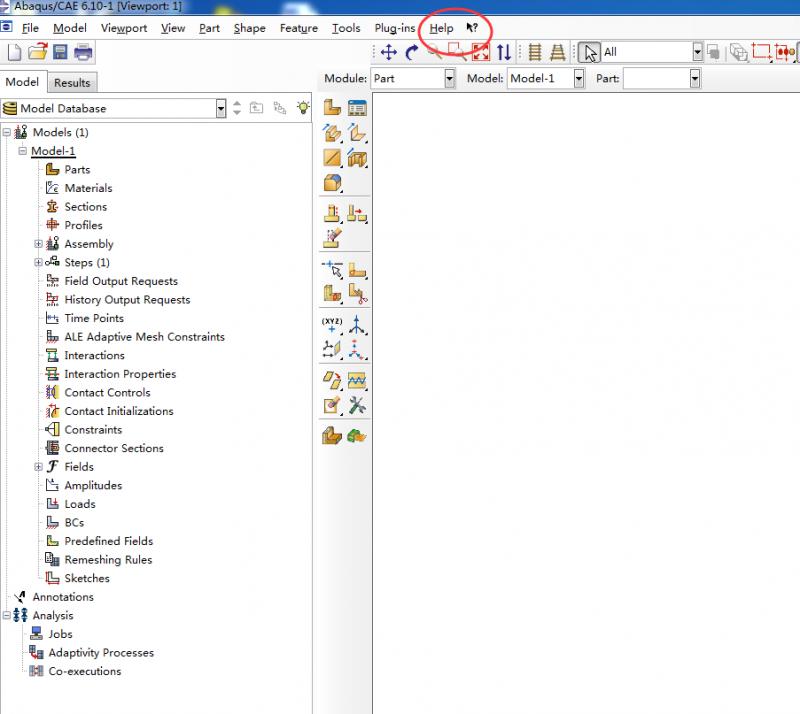Viewport: 800px width, 714px height.
Task: Toggle the model tree lightbulb icon
Action: pyautogui.click(x=303, y=108)
